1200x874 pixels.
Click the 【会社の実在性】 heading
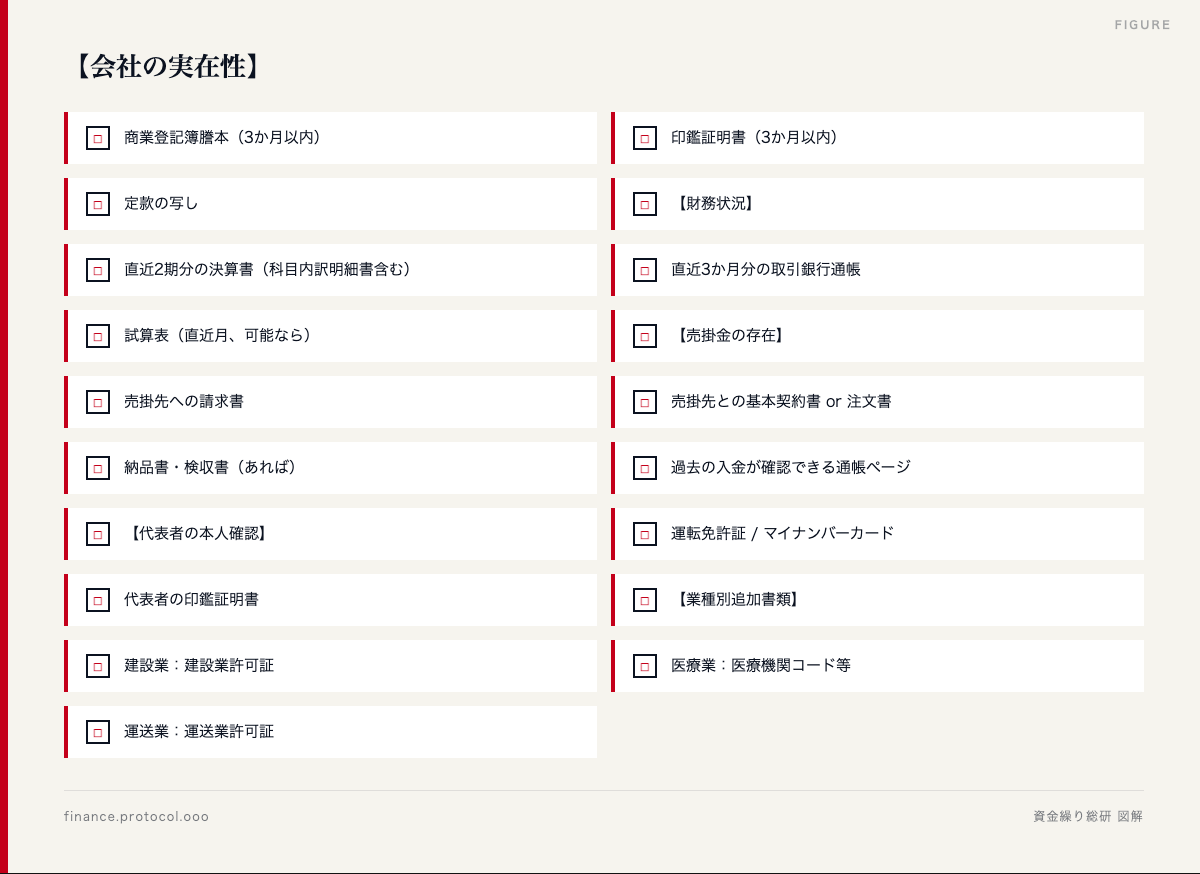click(x=167, y=67)
